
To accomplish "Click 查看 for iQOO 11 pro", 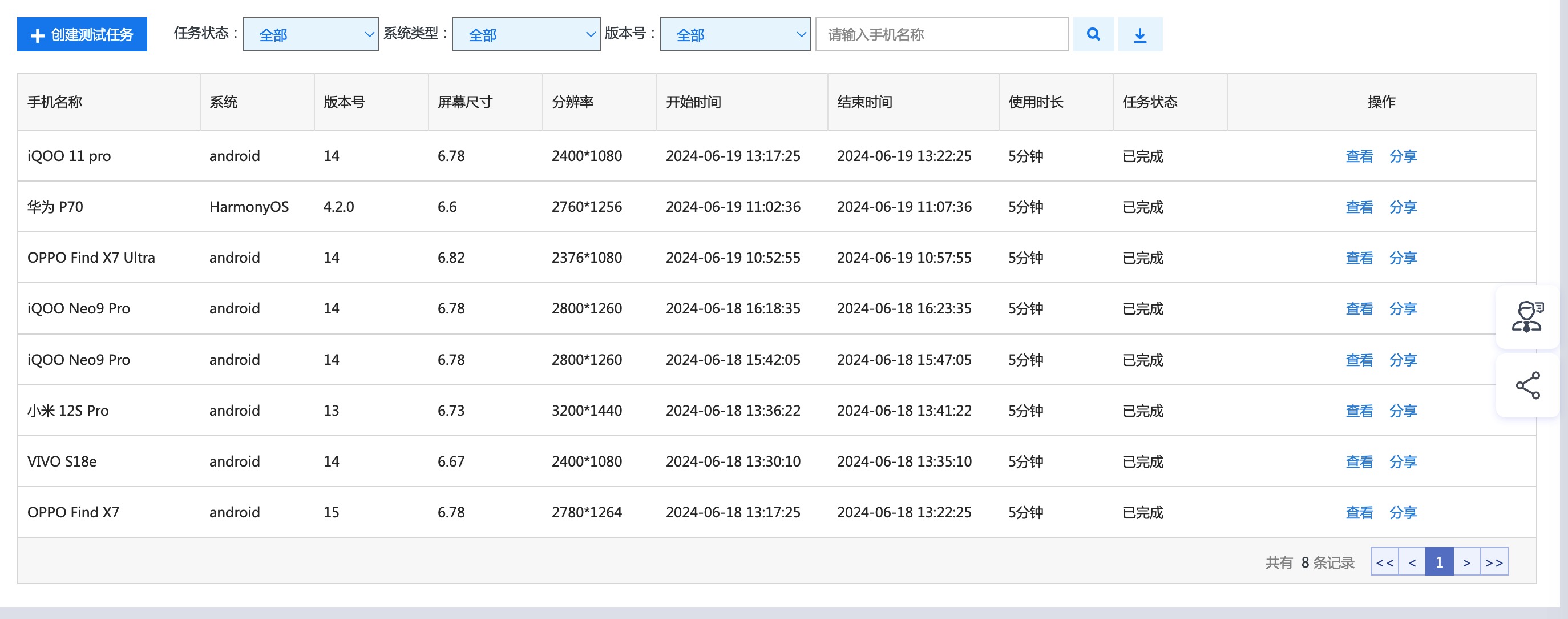I will pyautogui.click(x=1359, y=156).
